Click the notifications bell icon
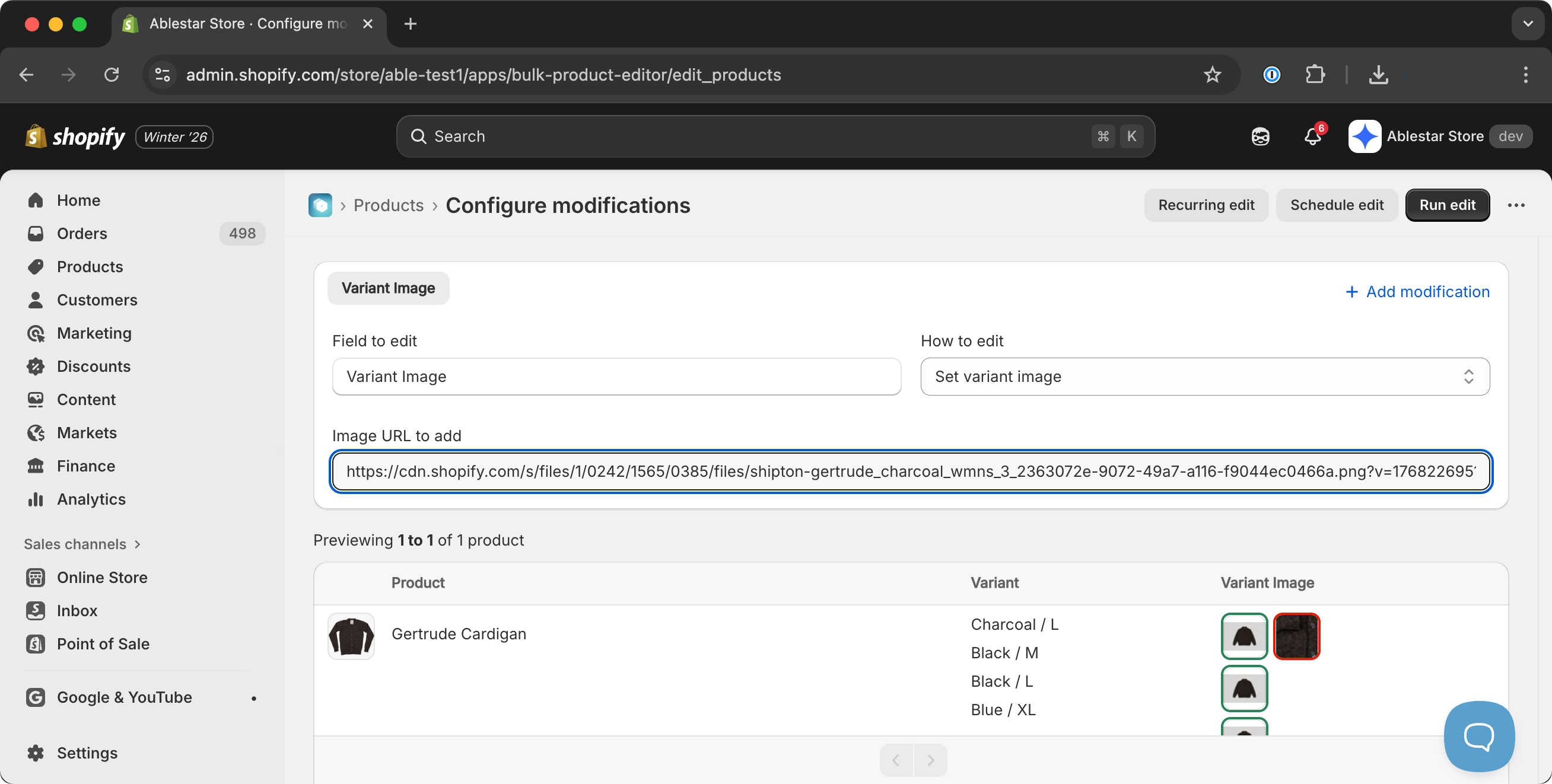 pyautogui.click(x=1312, y=136)
